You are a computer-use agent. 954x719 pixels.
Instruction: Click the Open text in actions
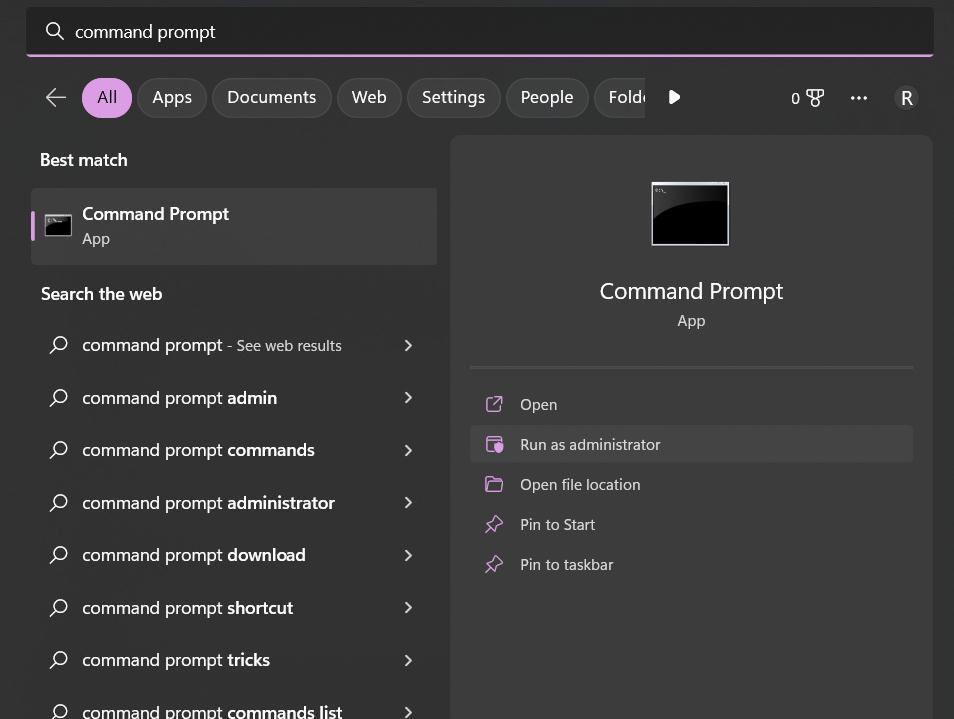(538, 405)
